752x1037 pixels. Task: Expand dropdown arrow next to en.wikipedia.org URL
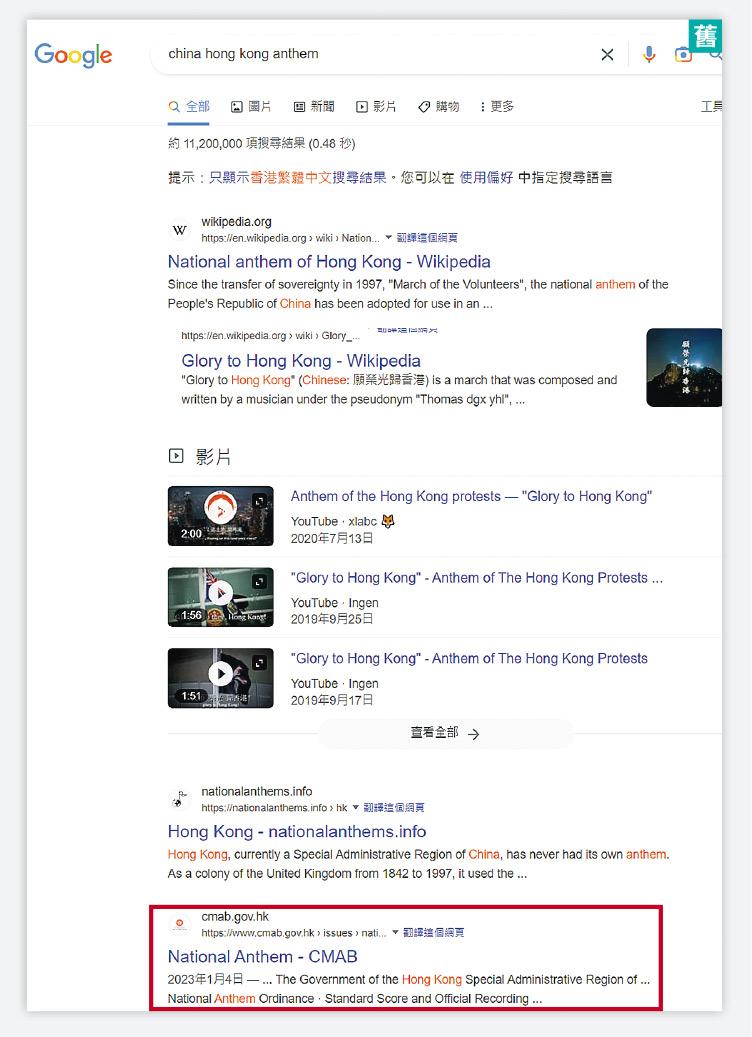(389, 237)
